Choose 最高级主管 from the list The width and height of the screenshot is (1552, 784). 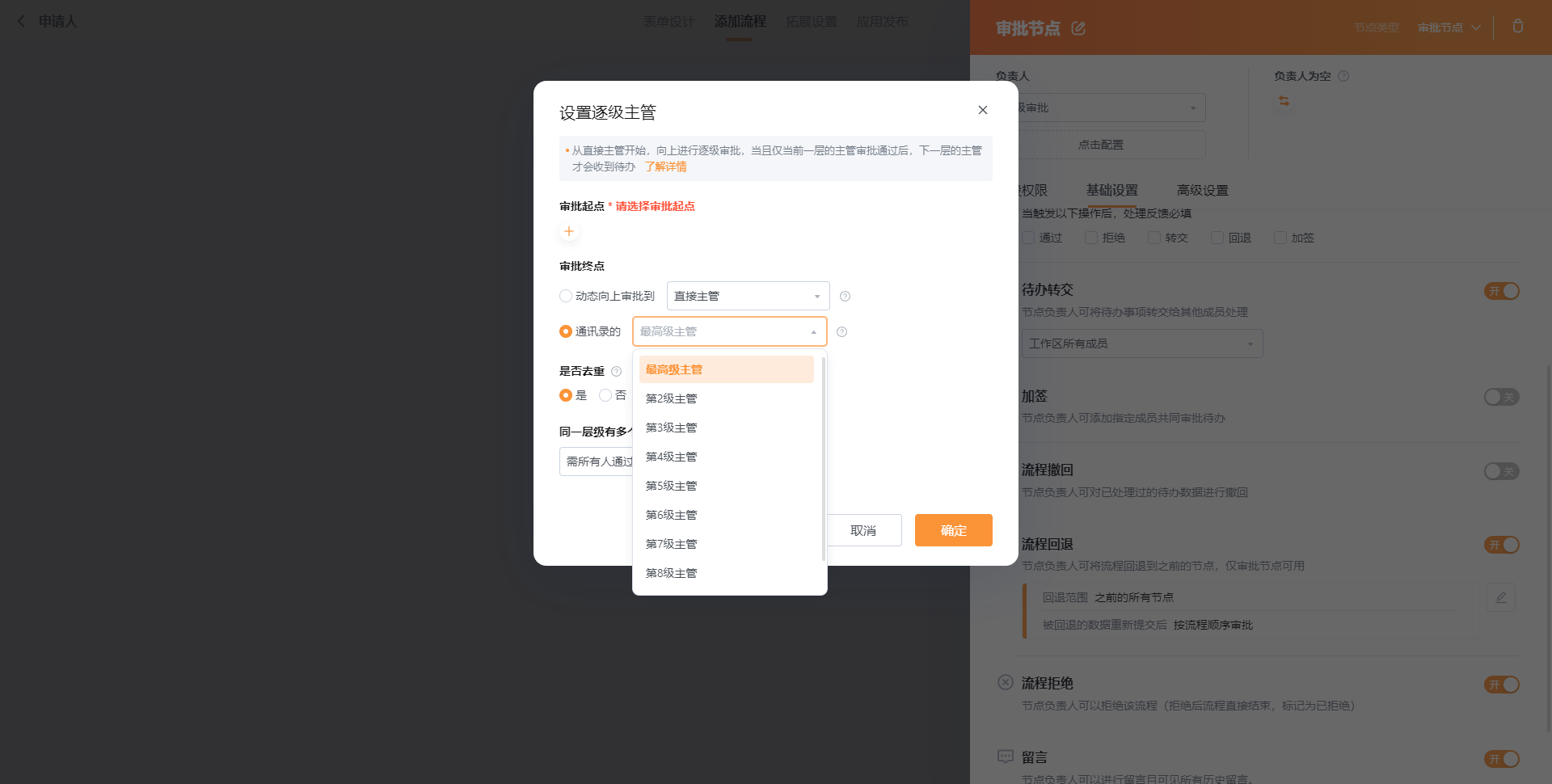click(x=727, y=369)
